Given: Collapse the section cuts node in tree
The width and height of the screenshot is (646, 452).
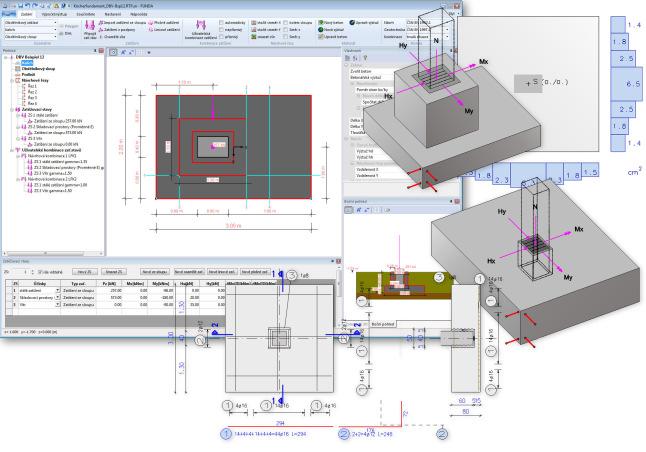Looking at the screenshot, I should 12,81.
